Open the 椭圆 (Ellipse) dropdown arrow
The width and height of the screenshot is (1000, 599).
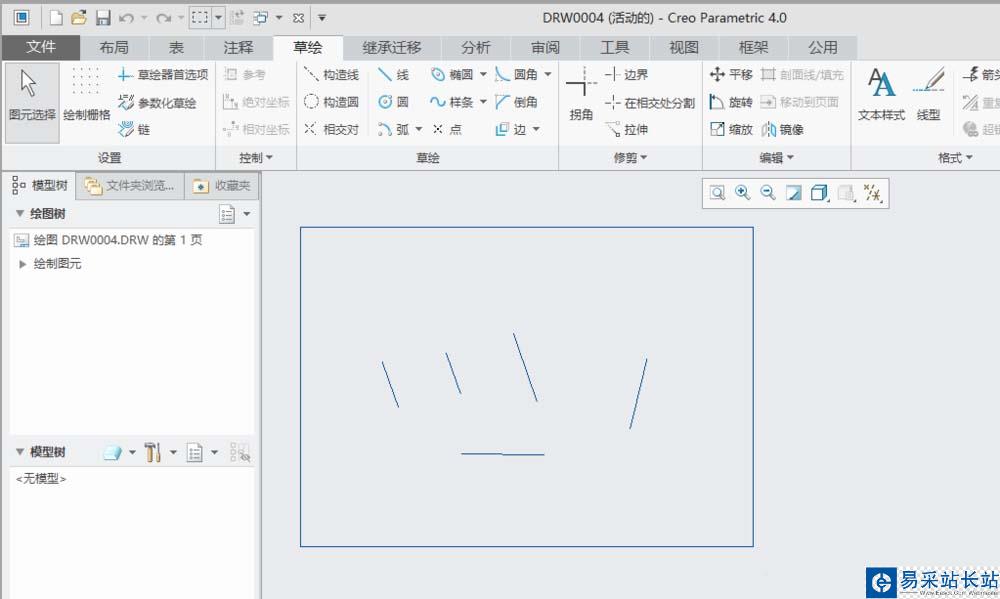[483, 75]
